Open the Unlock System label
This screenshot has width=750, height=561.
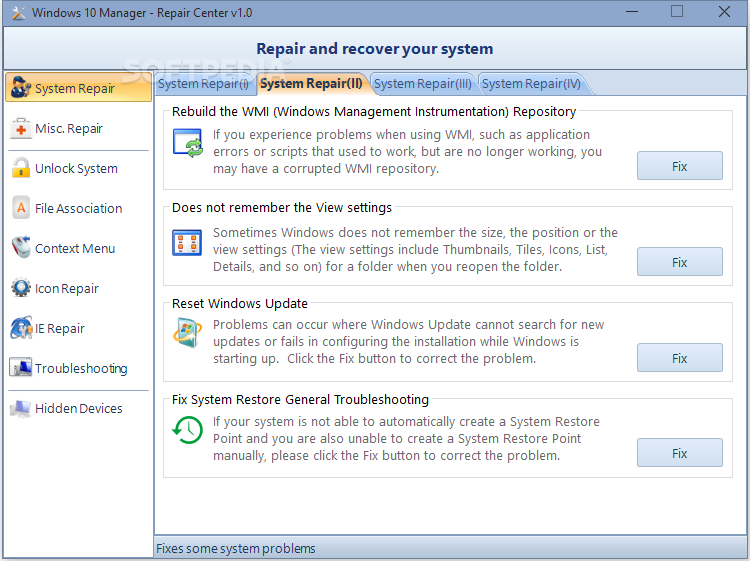[77, 169]
